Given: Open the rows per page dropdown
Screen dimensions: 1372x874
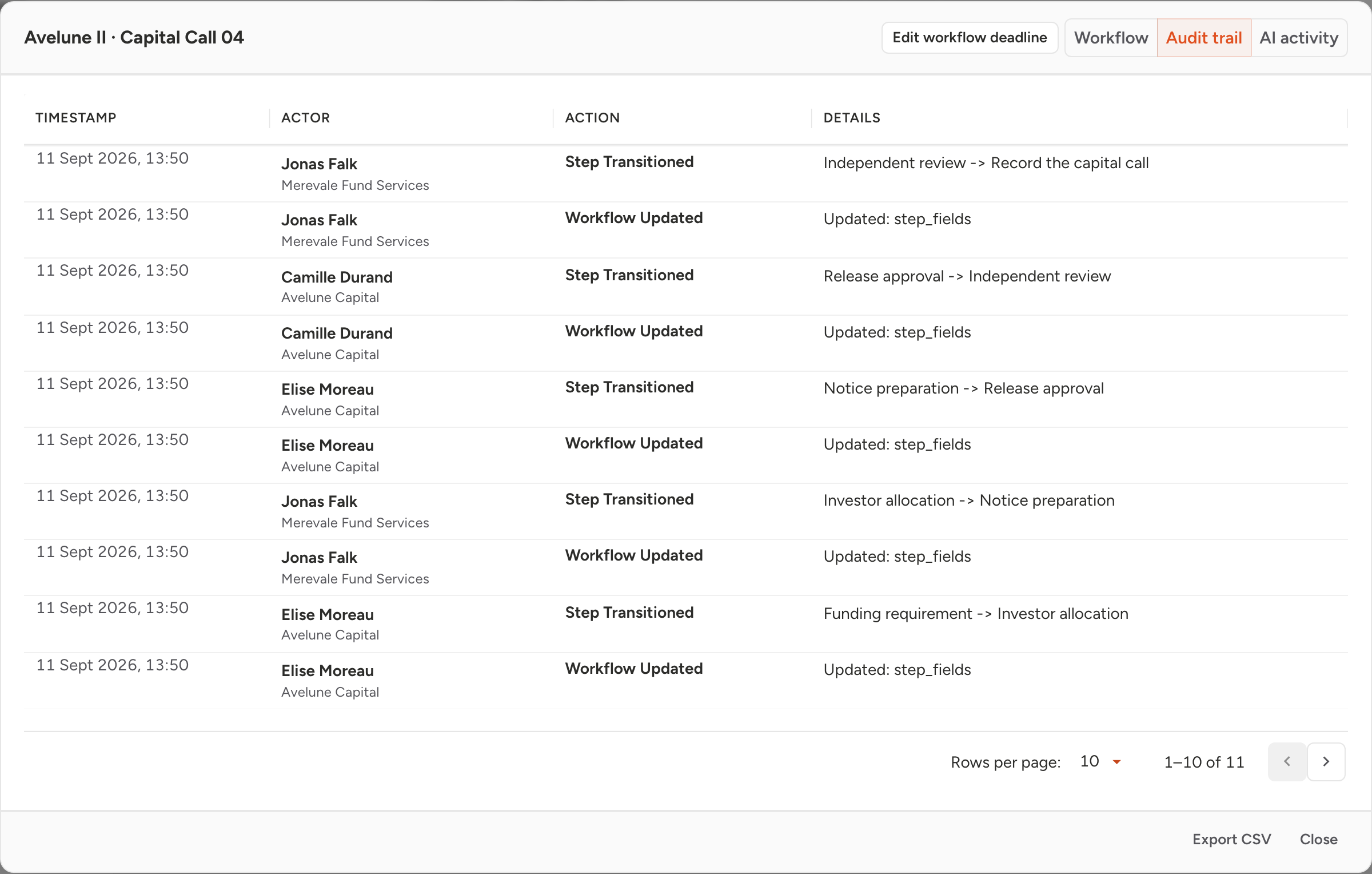Looking at the screenshot, I should tap(1100, 761).
